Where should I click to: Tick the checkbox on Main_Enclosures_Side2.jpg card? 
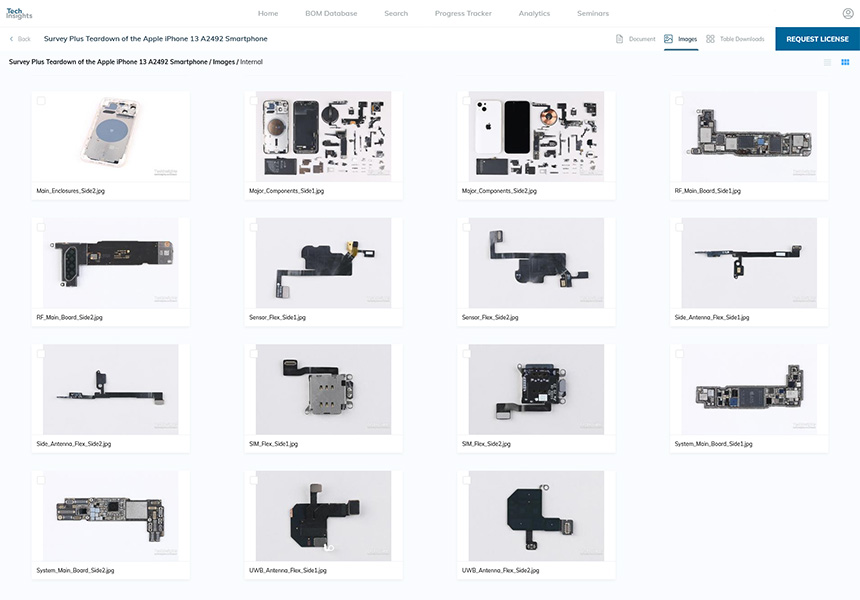click(41, 101)
